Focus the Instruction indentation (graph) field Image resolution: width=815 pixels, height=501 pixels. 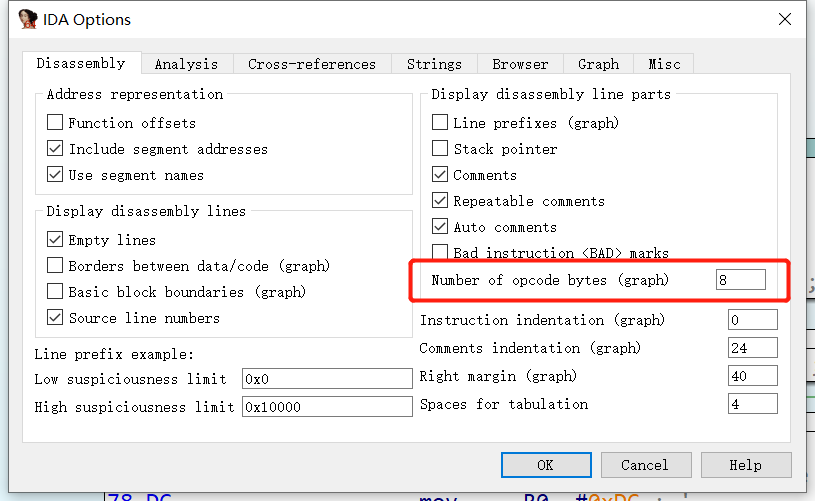753,320
